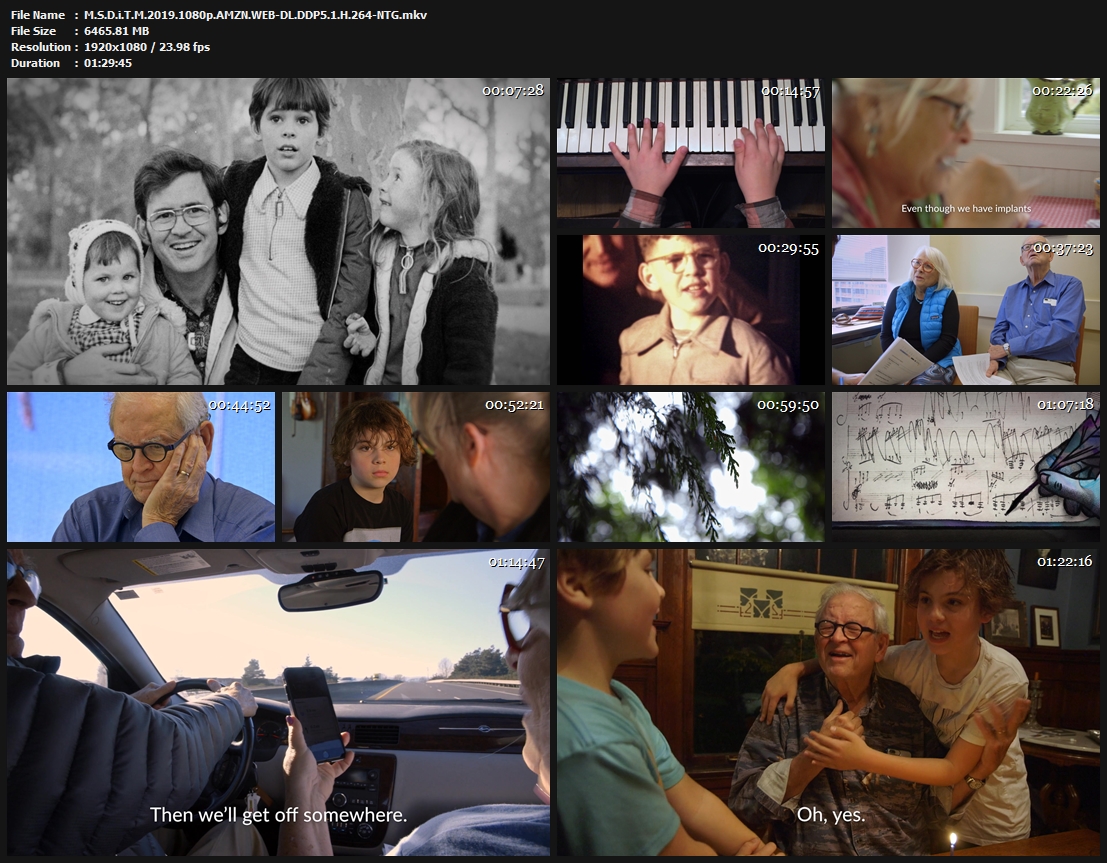Screen dimensions: 1107x863
Task: Open the car dashboard driving frame
Action: [278, 702]
